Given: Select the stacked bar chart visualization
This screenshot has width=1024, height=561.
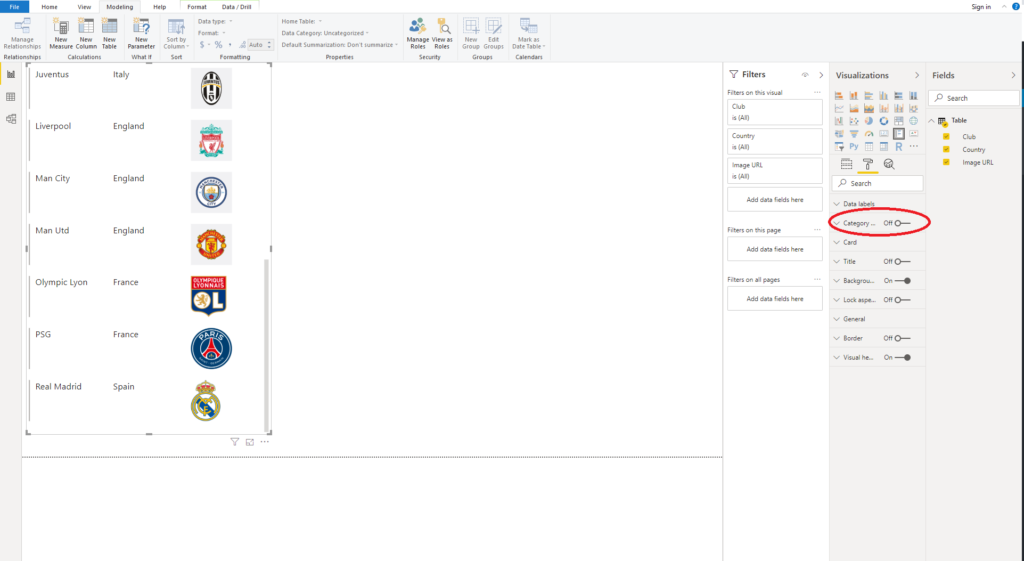Looking at the screenshot, I should (839, 95).
